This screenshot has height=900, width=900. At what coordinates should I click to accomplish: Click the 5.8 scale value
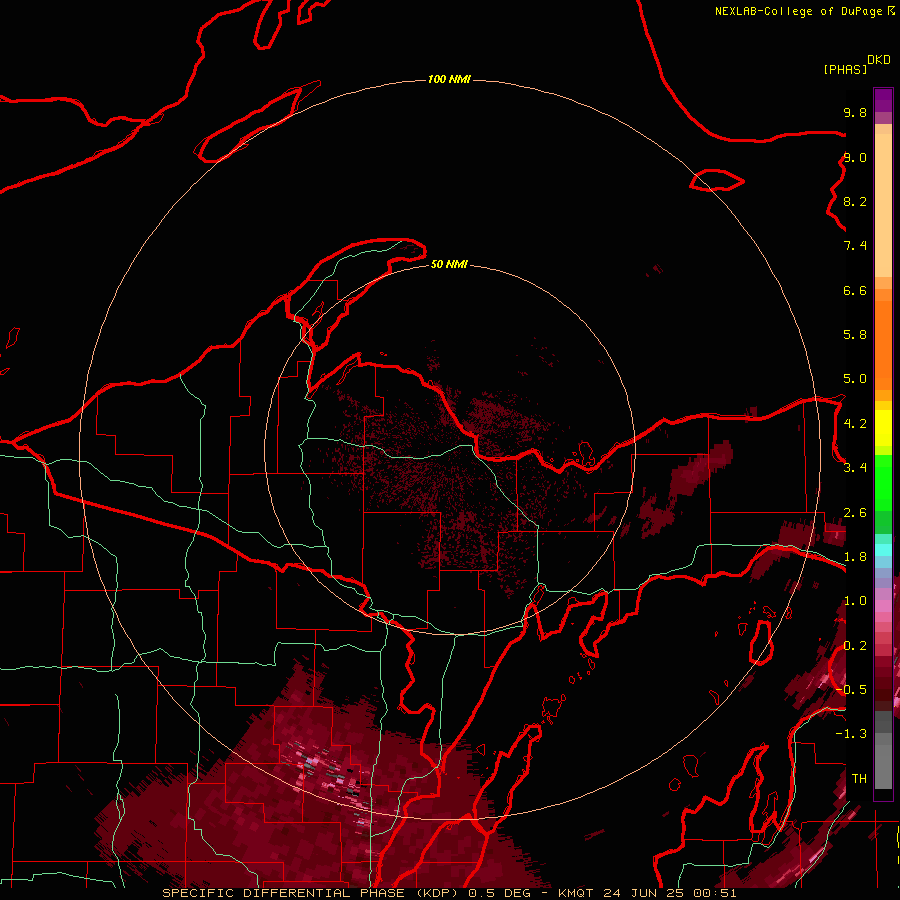pyautogui.click(x=855, y=335)
